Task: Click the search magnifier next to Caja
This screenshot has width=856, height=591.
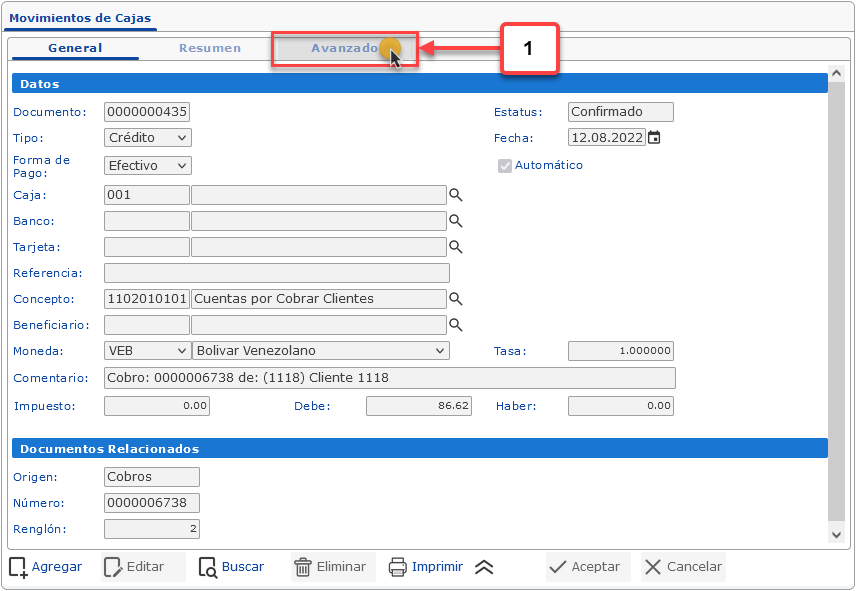Action: pyautogui.click(x=455, y=195)
